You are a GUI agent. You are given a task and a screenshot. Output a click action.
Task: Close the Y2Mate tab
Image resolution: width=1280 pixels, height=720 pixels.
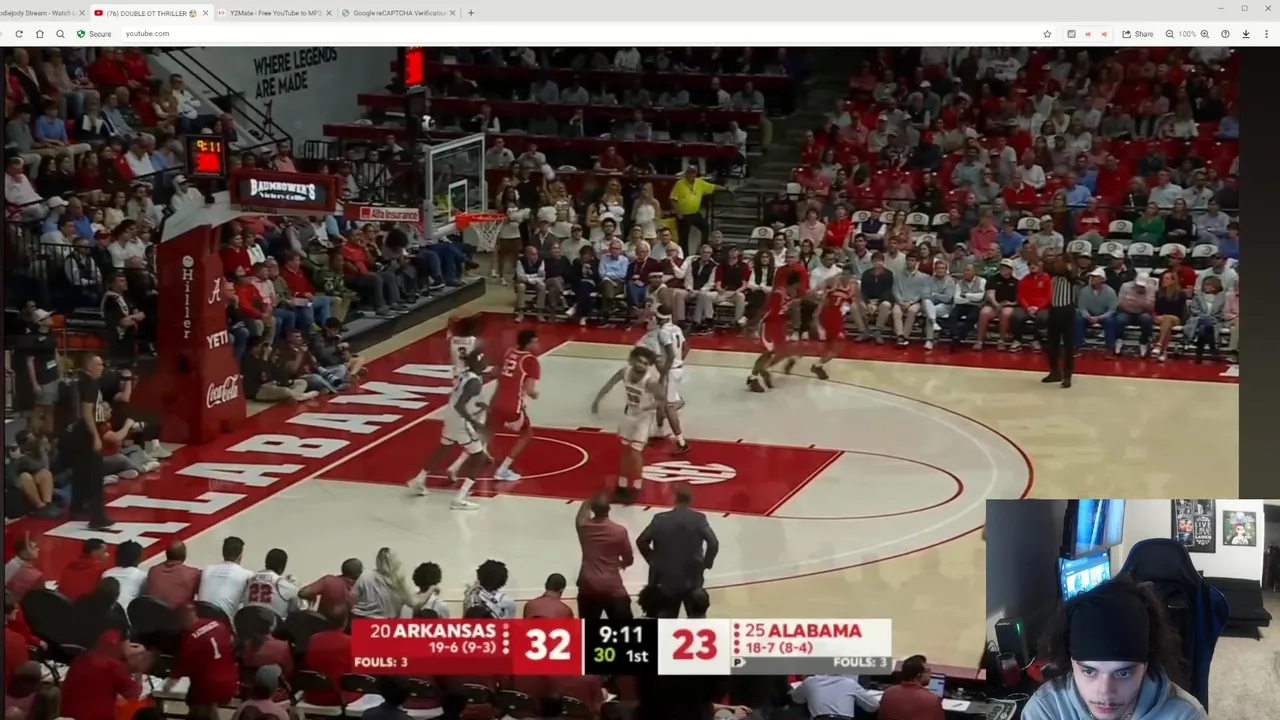tap(329, 13)
